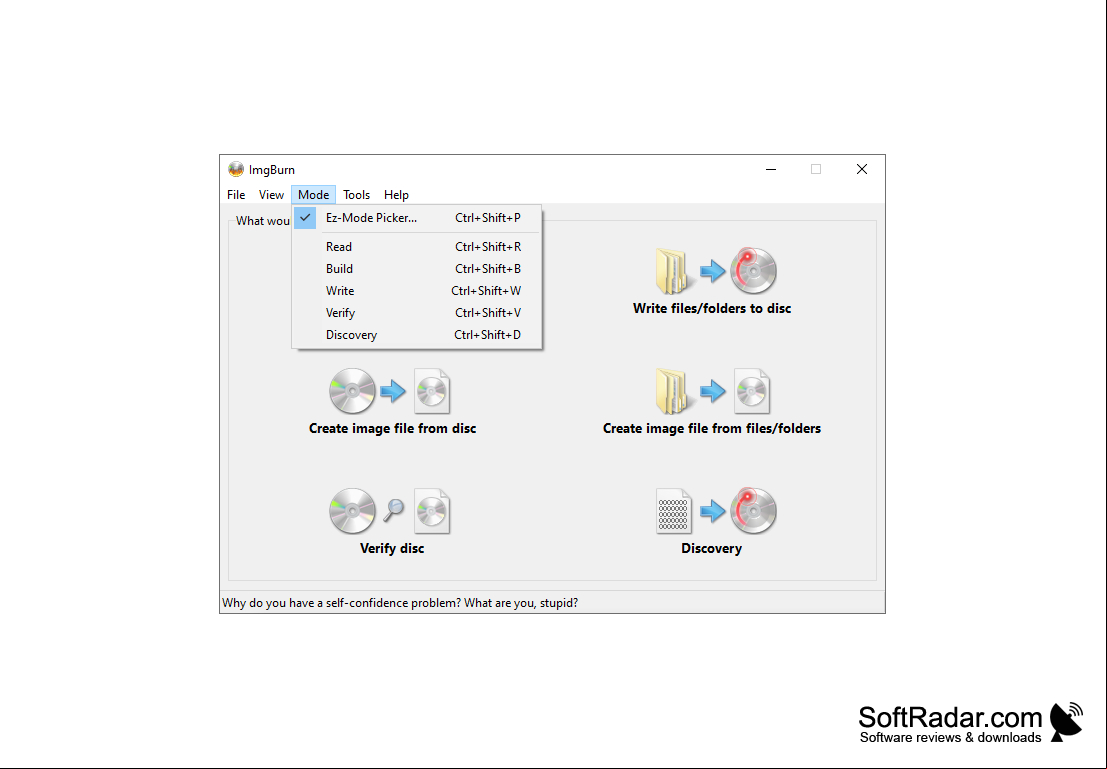
Task: Click image file icon above Create image from files/folders
Action: (751, 391)
